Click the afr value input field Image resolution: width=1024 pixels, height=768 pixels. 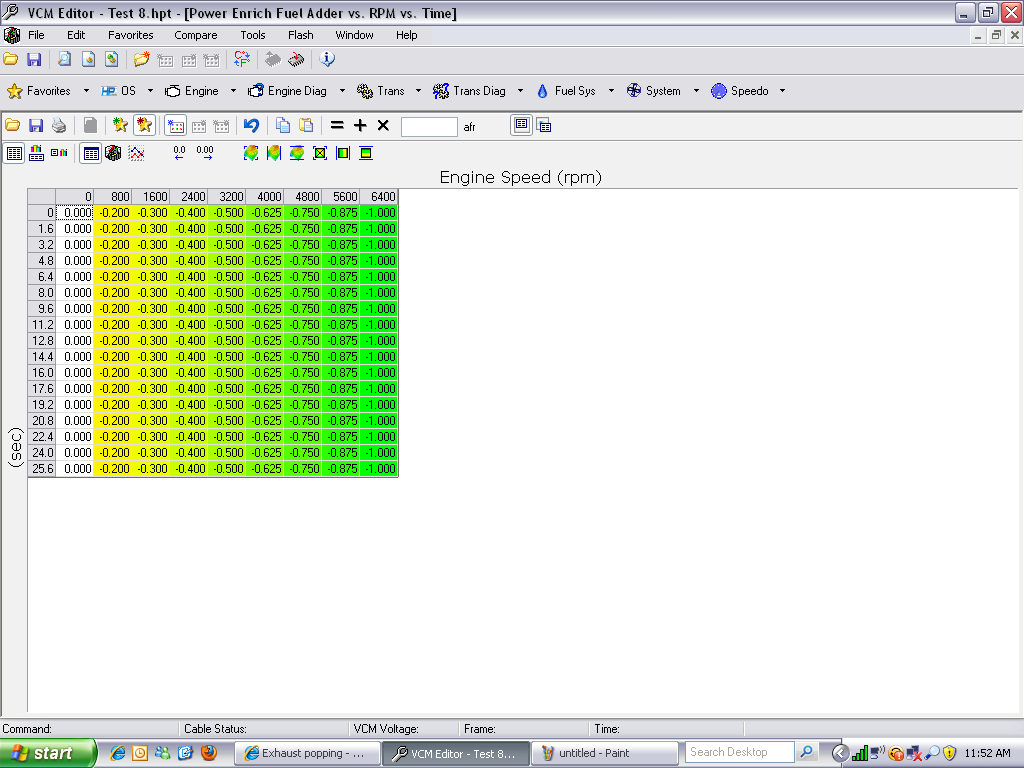429,127
